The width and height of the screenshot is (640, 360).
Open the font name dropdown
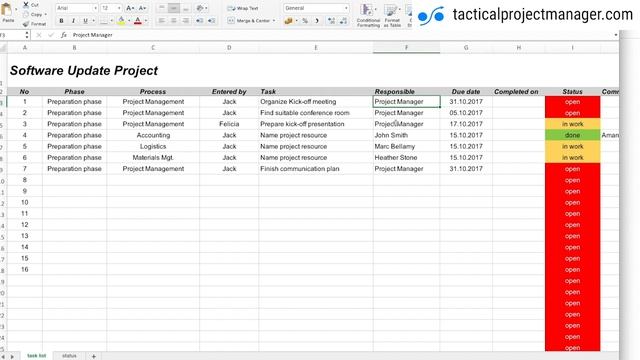(x=95, y=8)
